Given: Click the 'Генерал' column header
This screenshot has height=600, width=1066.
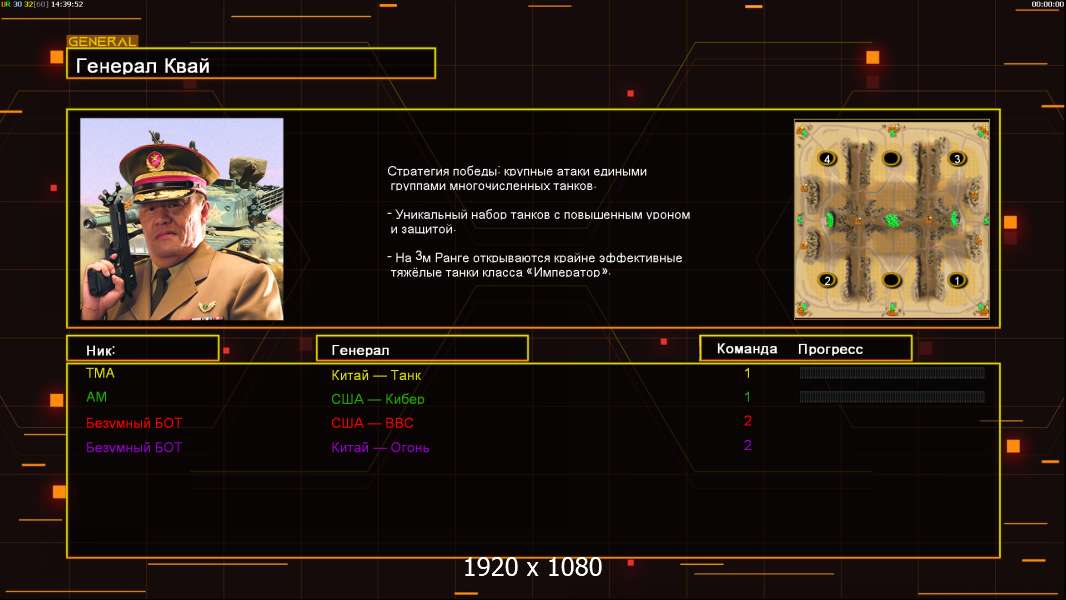Looking at the screenshot, I should tap(421, 349).
